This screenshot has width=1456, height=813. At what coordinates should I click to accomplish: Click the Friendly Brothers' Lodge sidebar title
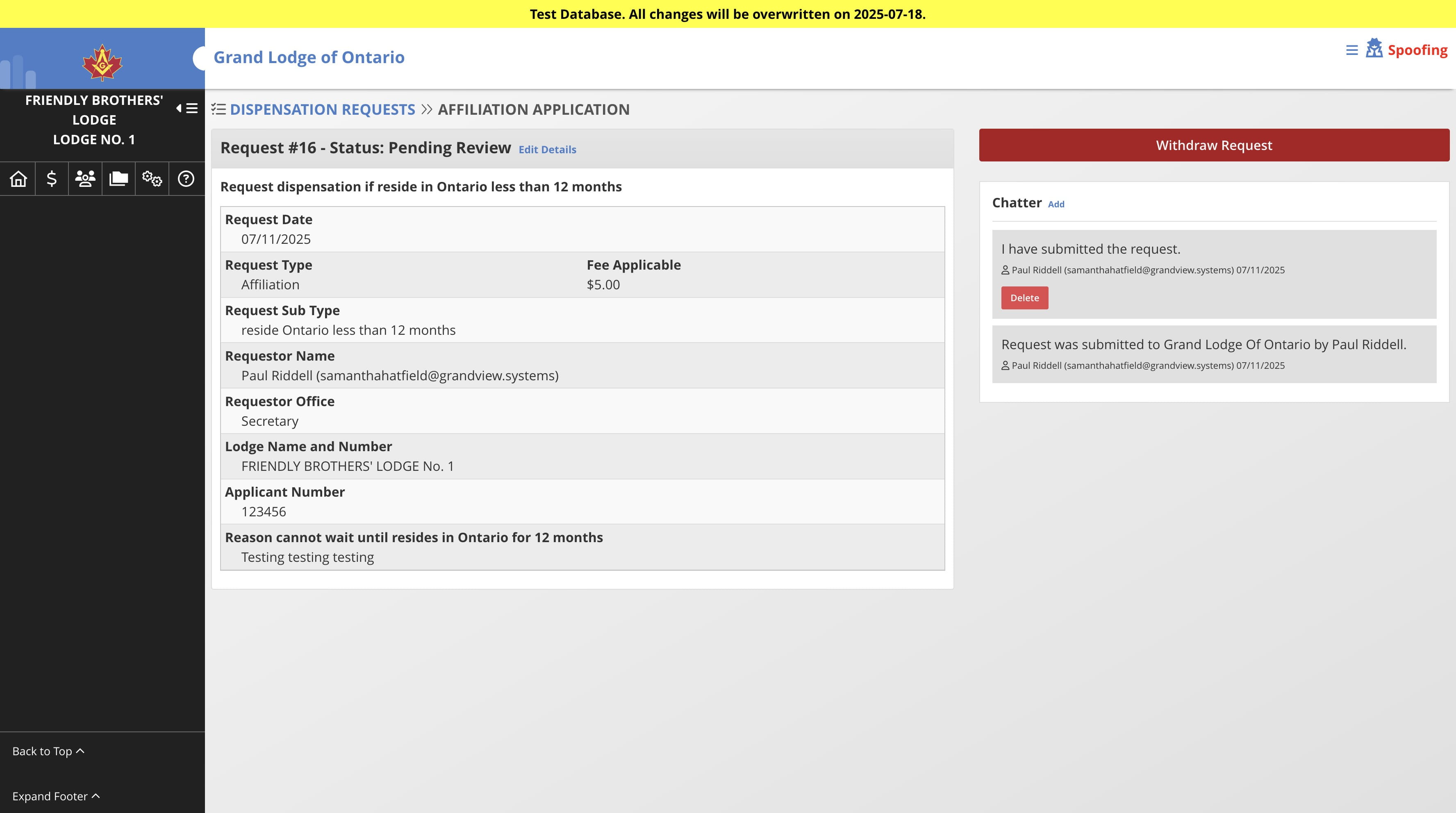pos(94,120)
